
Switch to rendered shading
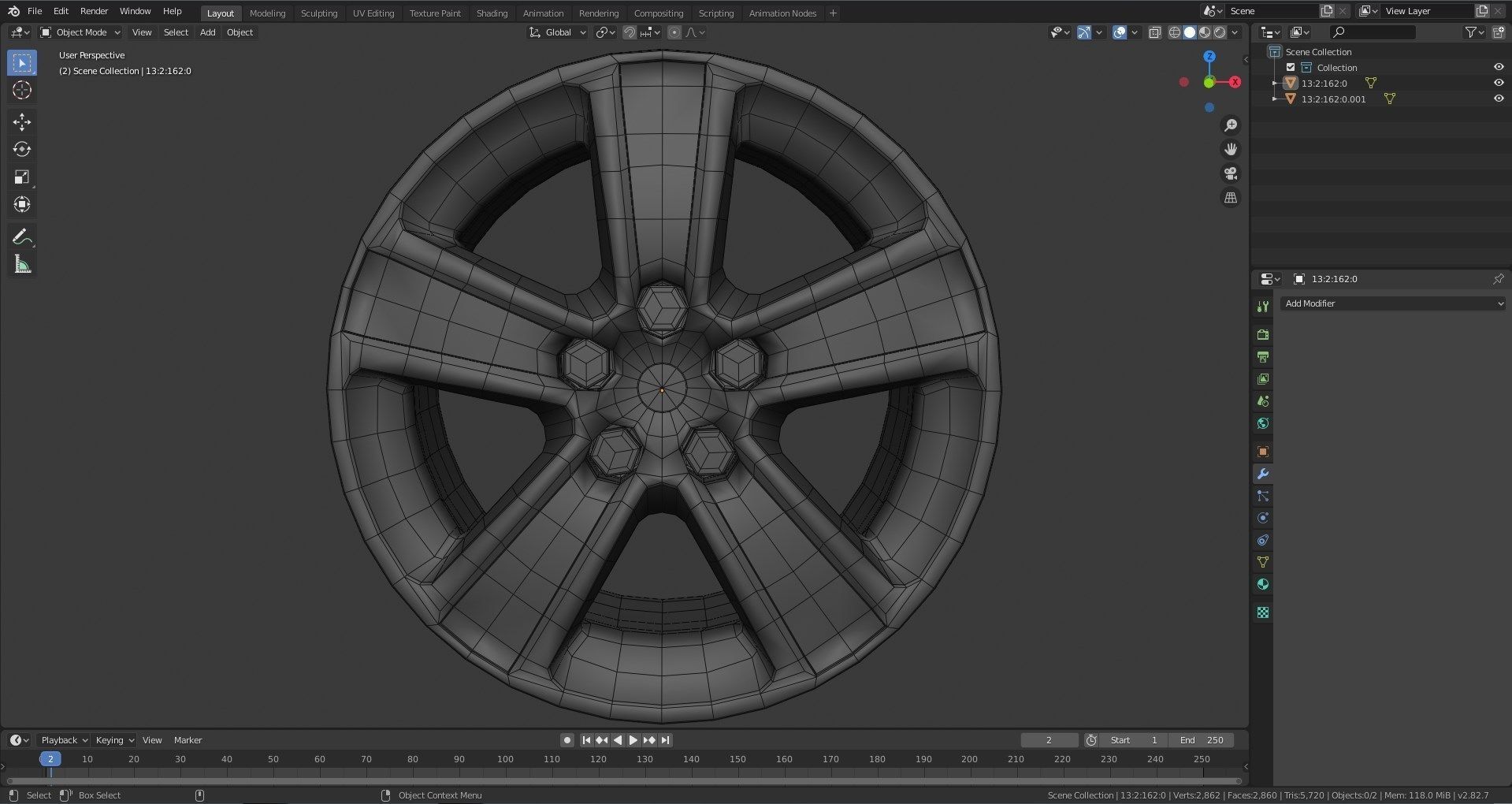coord(1220,32)
